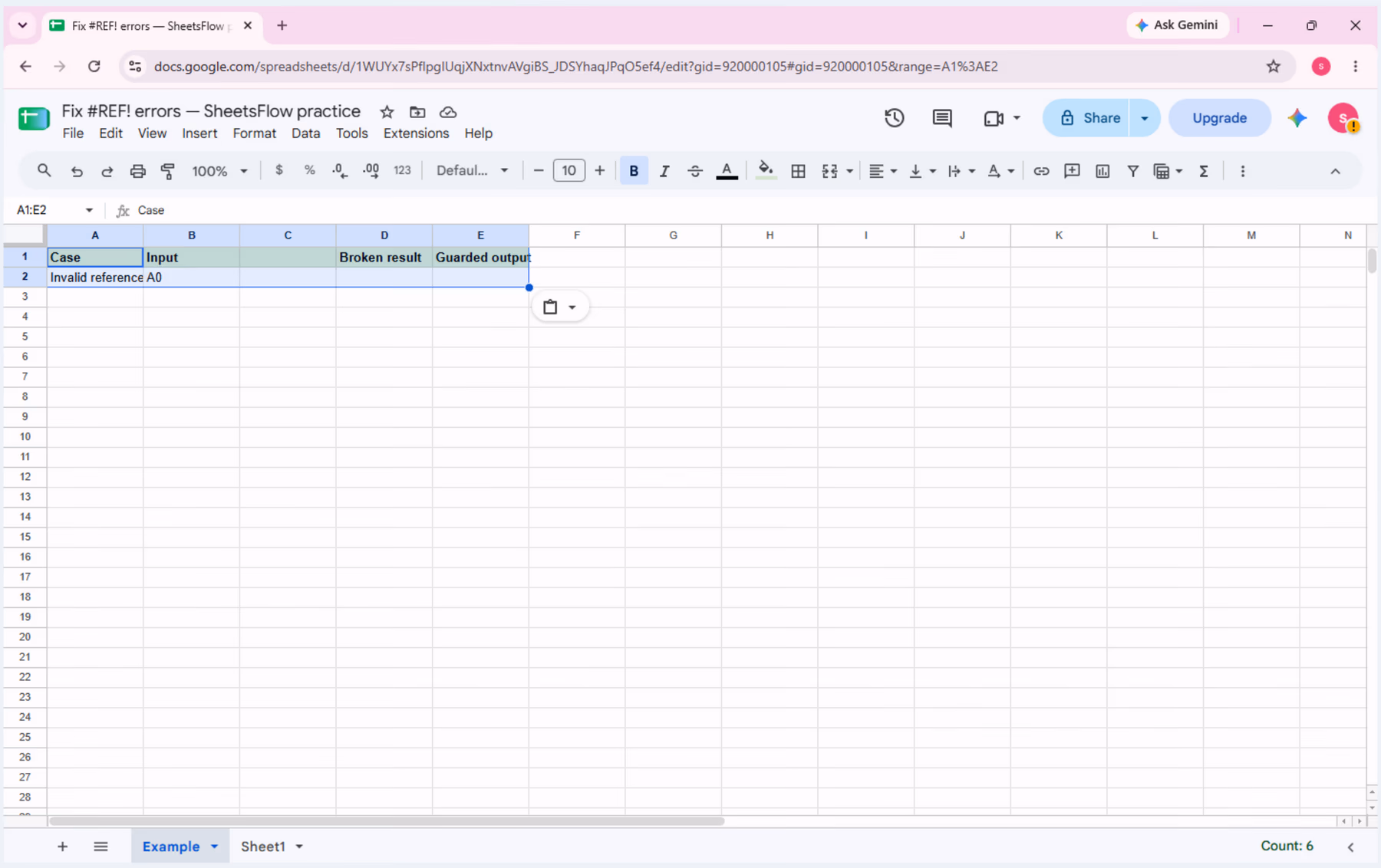
Task: Open the Insert menu
Action: (x=199, y=133)
